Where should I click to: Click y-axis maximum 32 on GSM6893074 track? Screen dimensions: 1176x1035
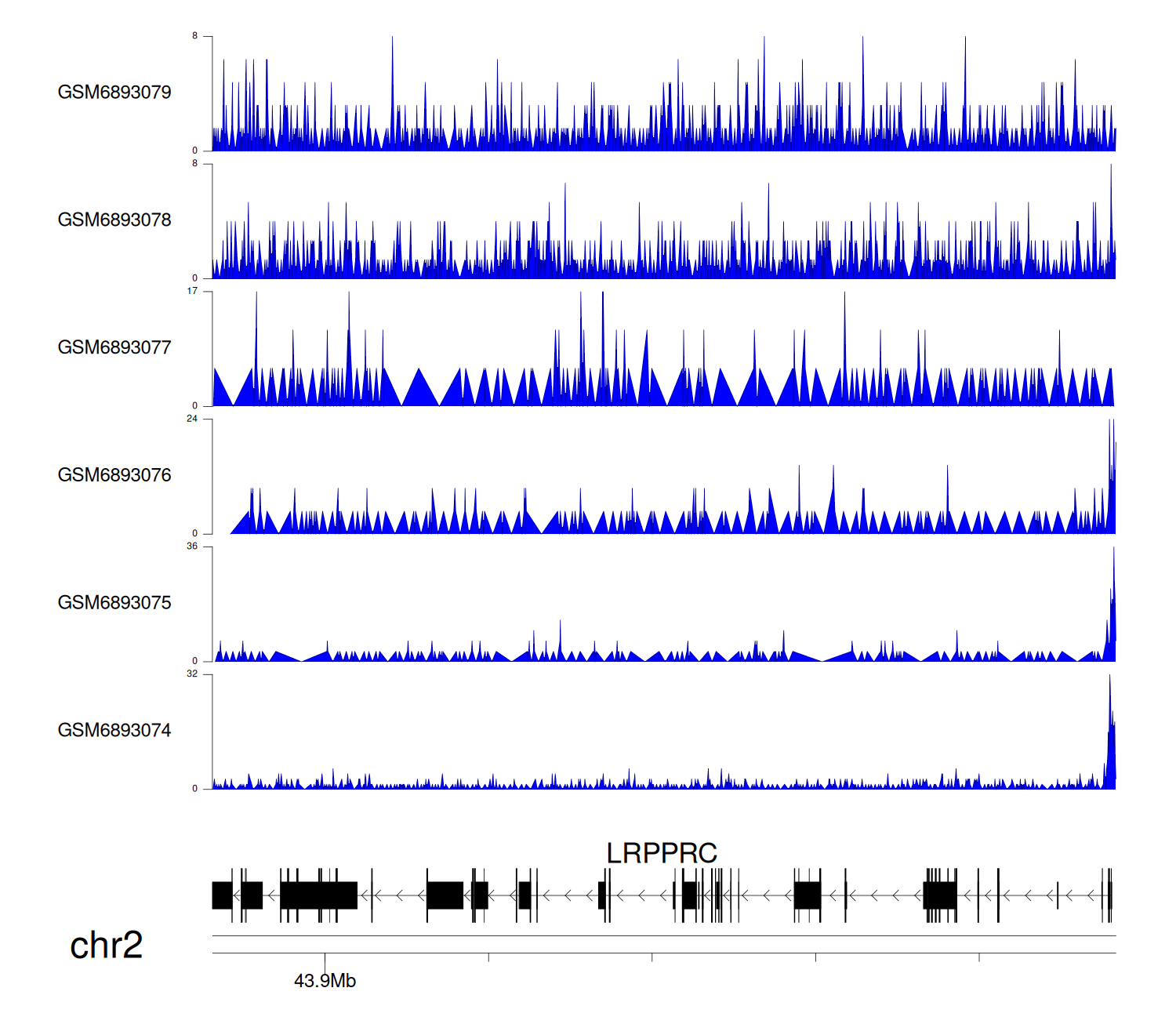[x=192, y=674]
